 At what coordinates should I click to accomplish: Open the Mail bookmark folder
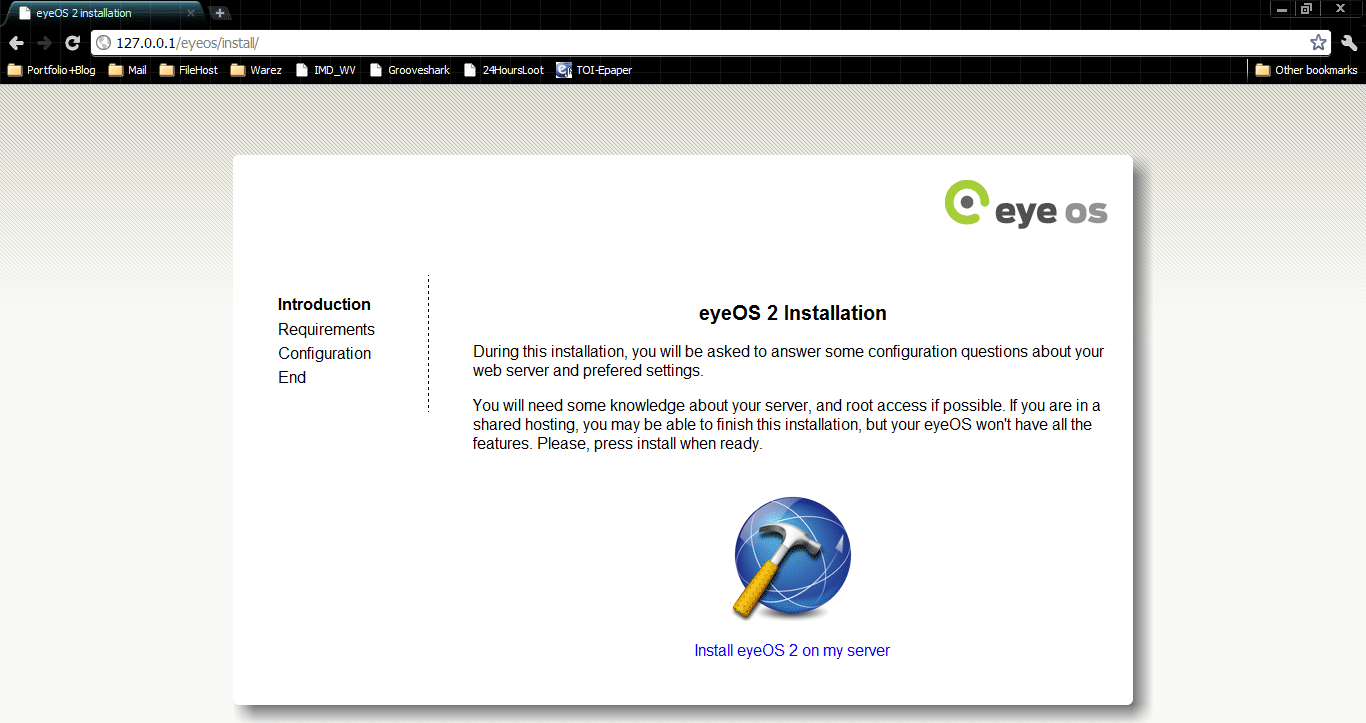coord(128,70)
